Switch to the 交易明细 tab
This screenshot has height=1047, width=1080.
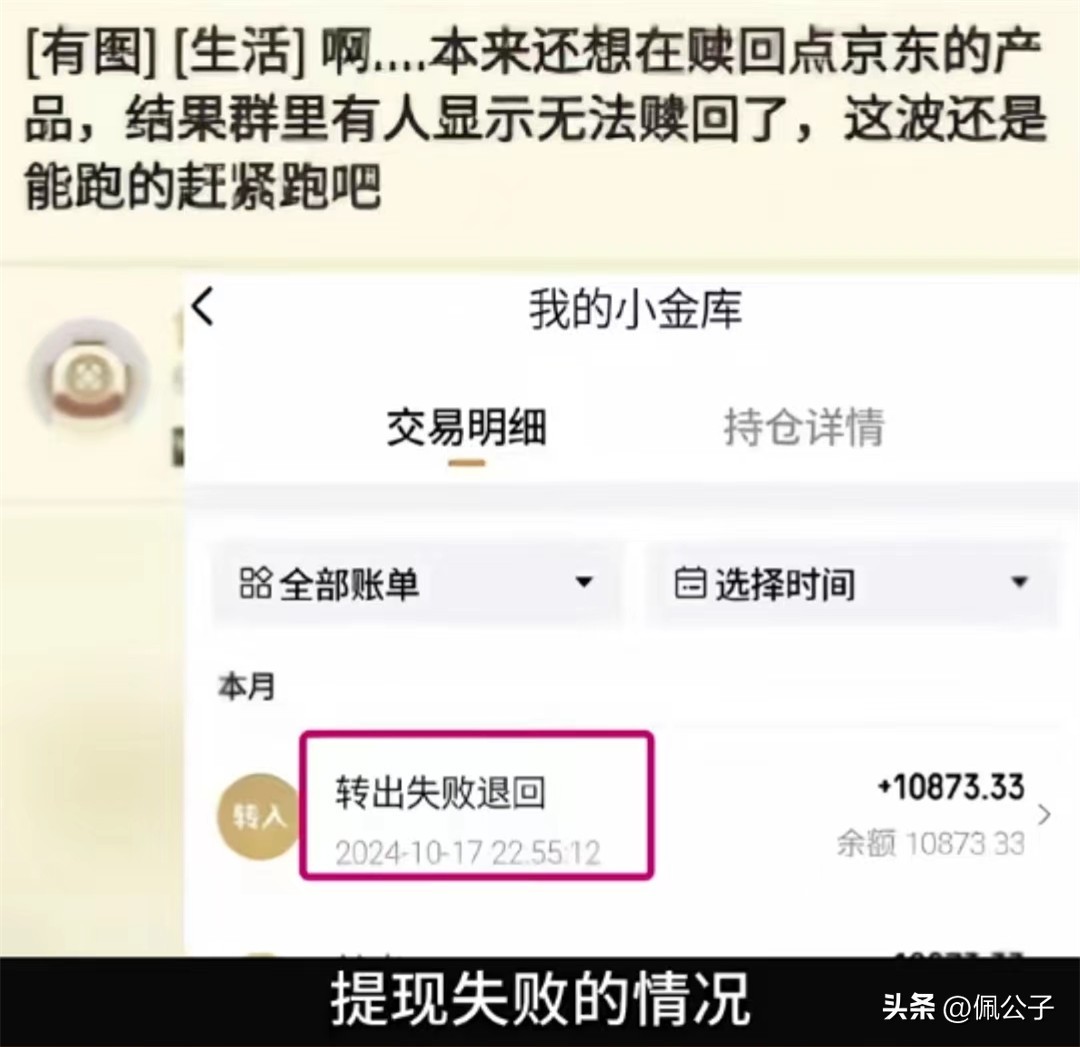click(x=466, y=428)
